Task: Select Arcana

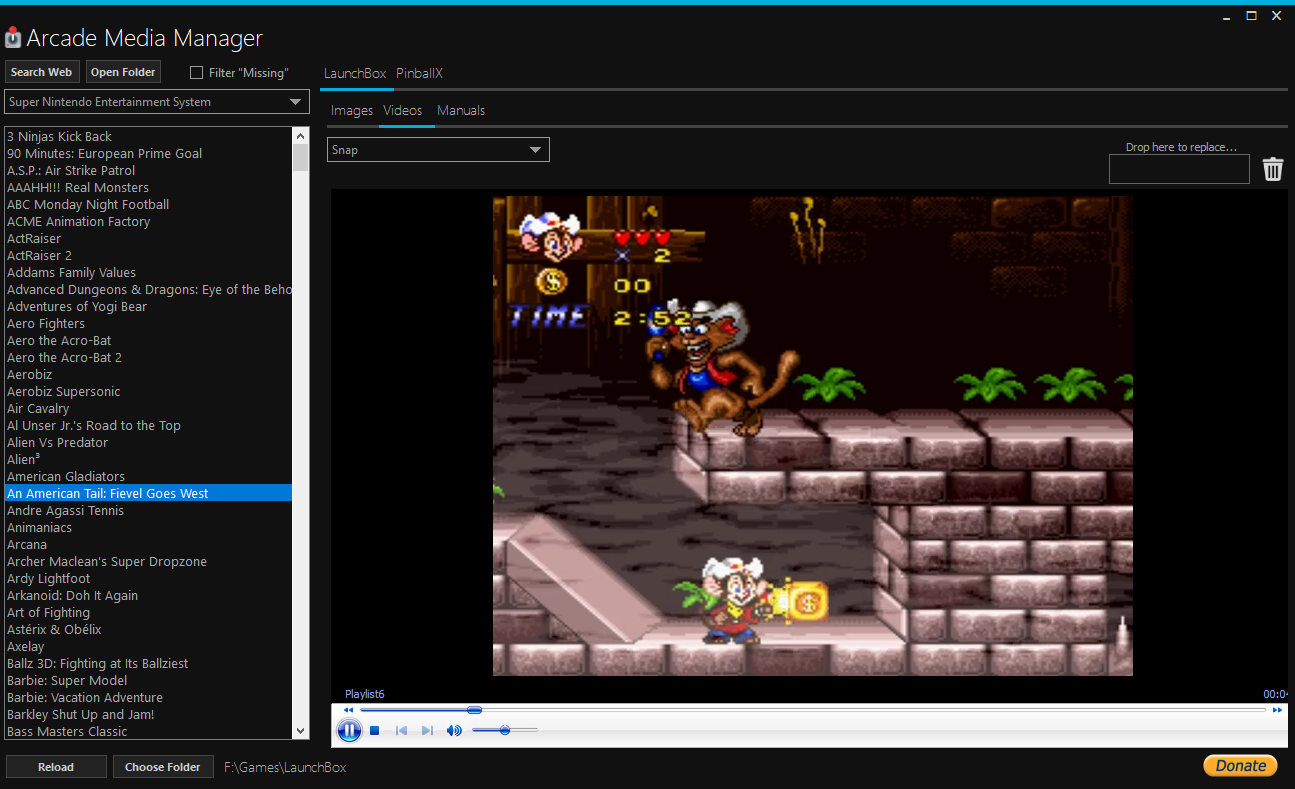Action: pos(149,544)
